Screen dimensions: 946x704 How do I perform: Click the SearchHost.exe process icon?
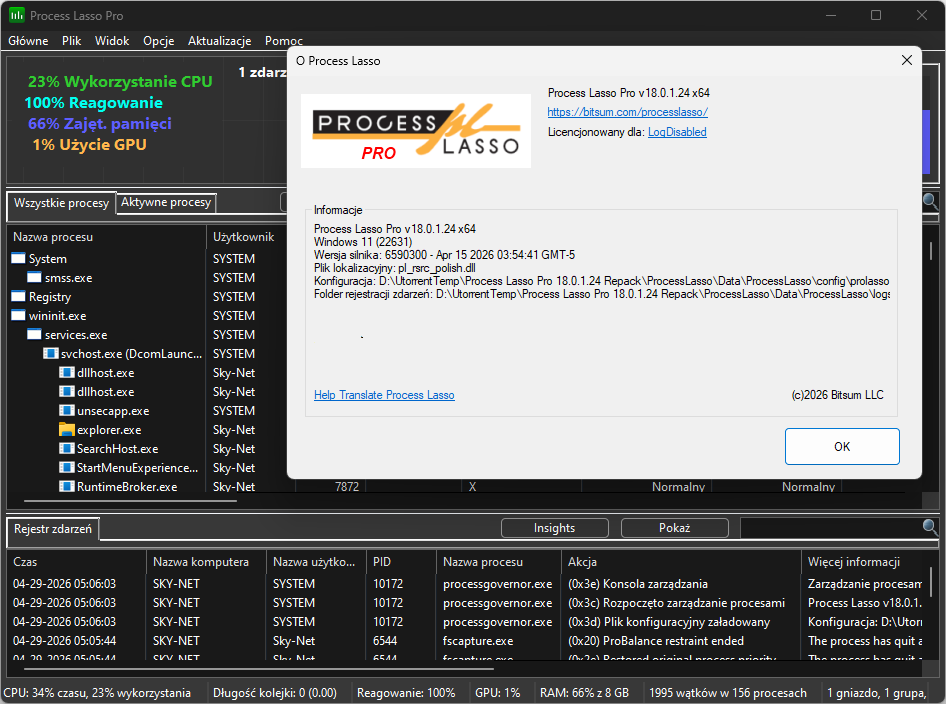(66, 448)
